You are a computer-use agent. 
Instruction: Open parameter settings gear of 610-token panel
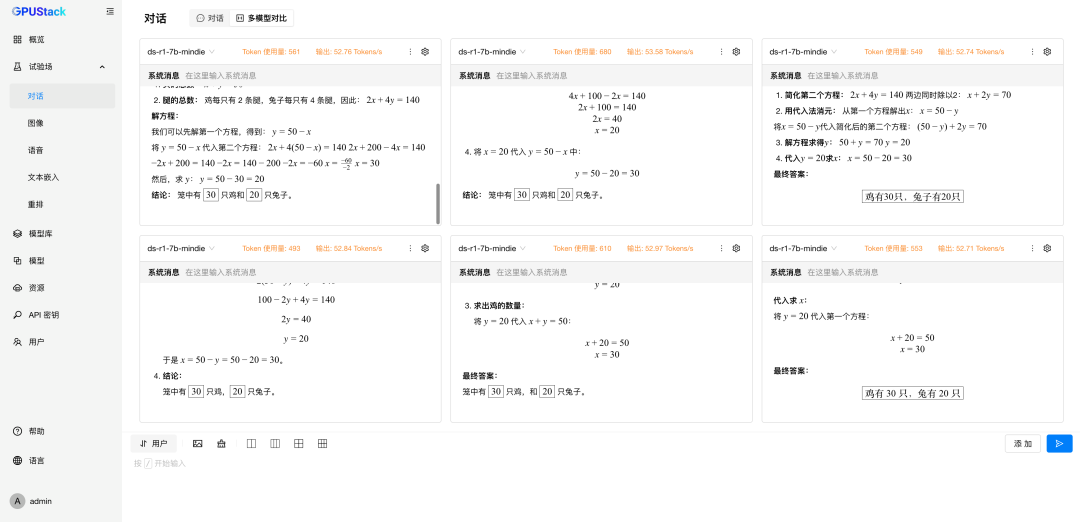pos(736,248)
